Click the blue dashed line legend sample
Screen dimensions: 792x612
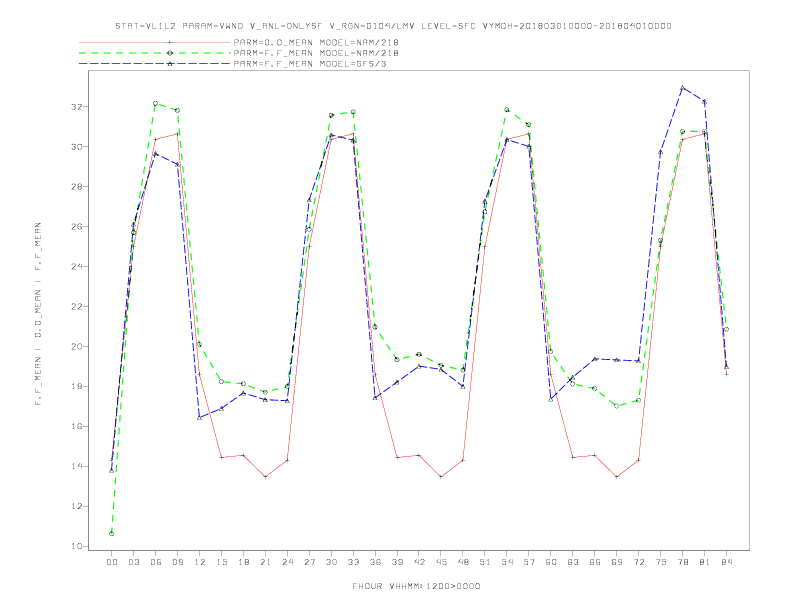pos(155,64)
